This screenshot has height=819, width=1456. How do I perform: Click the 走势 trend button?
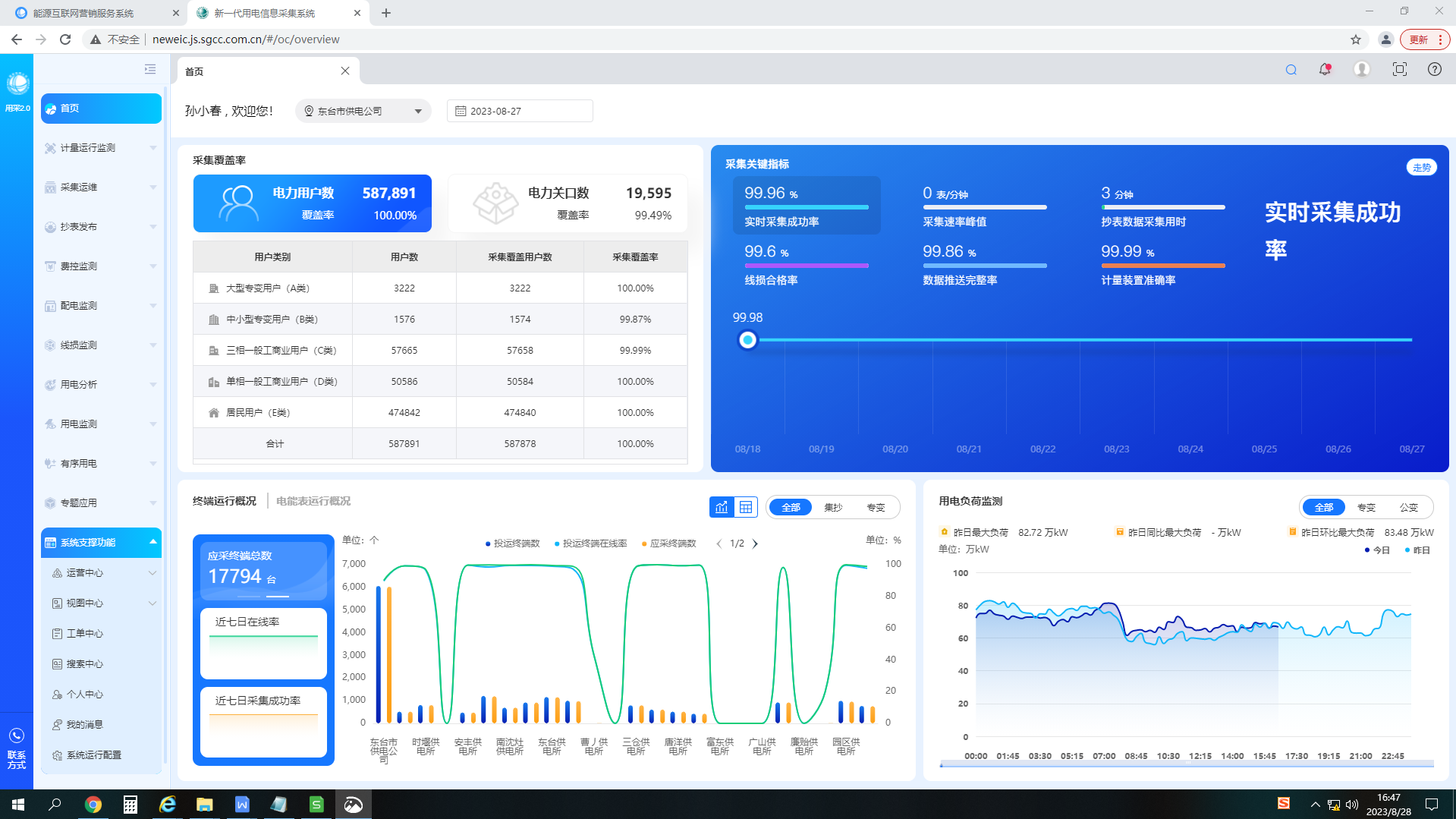1421,168
